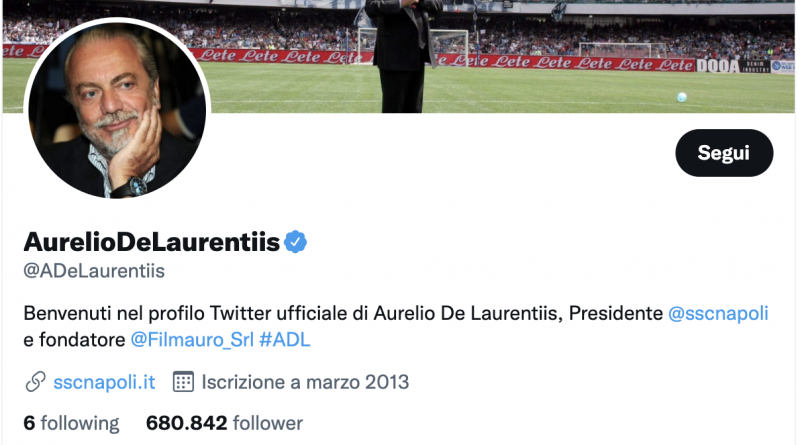
Task: Open the stadium header banner image
Action: pos(500,56)
